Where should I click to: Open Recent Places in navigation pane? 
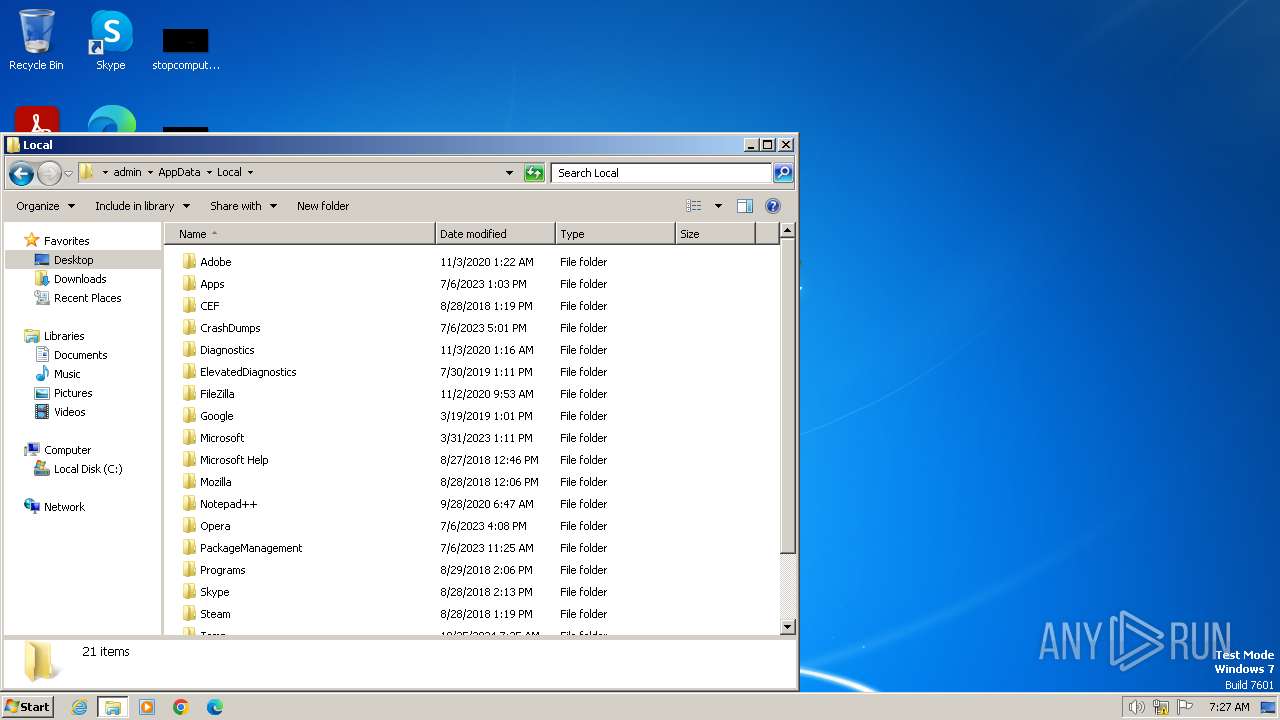[x=87, y=298]
